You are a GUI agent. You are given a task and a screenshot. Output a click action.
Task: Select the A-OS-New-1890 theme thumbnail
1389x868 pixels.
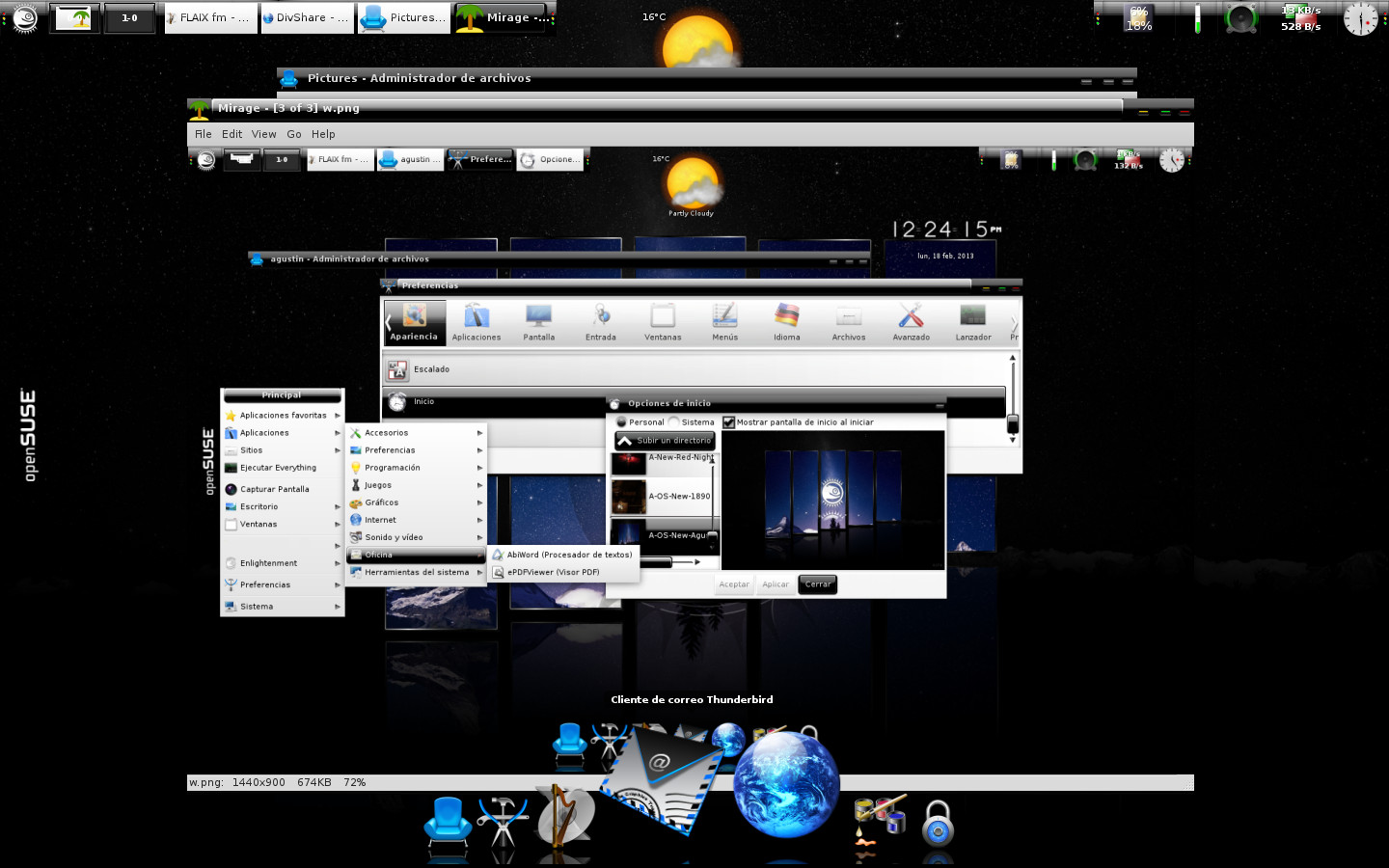point(664,497)
